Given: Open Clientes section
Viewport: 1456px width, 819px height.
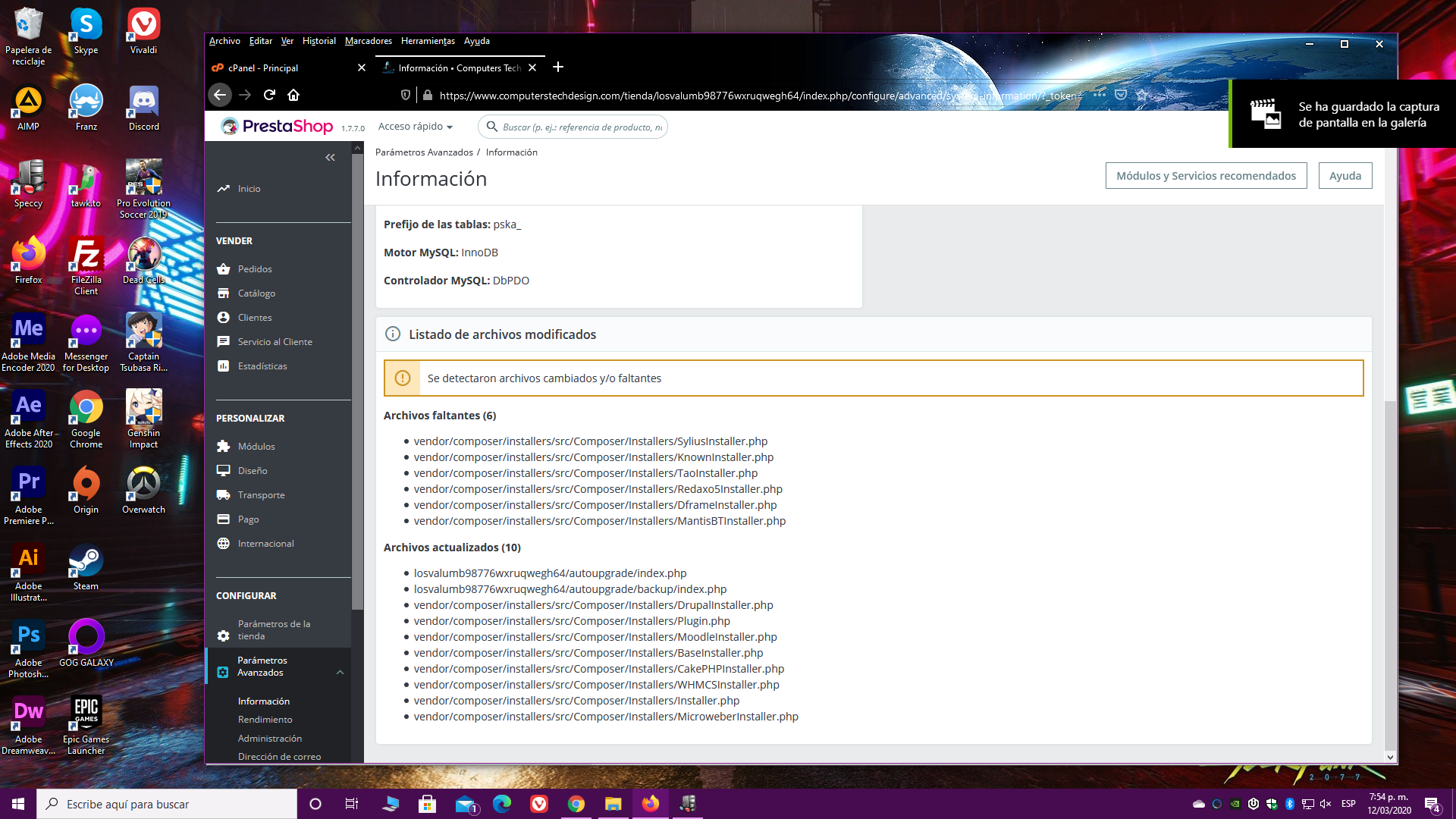Looking at the screenshot, I should (x=255, y=318).
